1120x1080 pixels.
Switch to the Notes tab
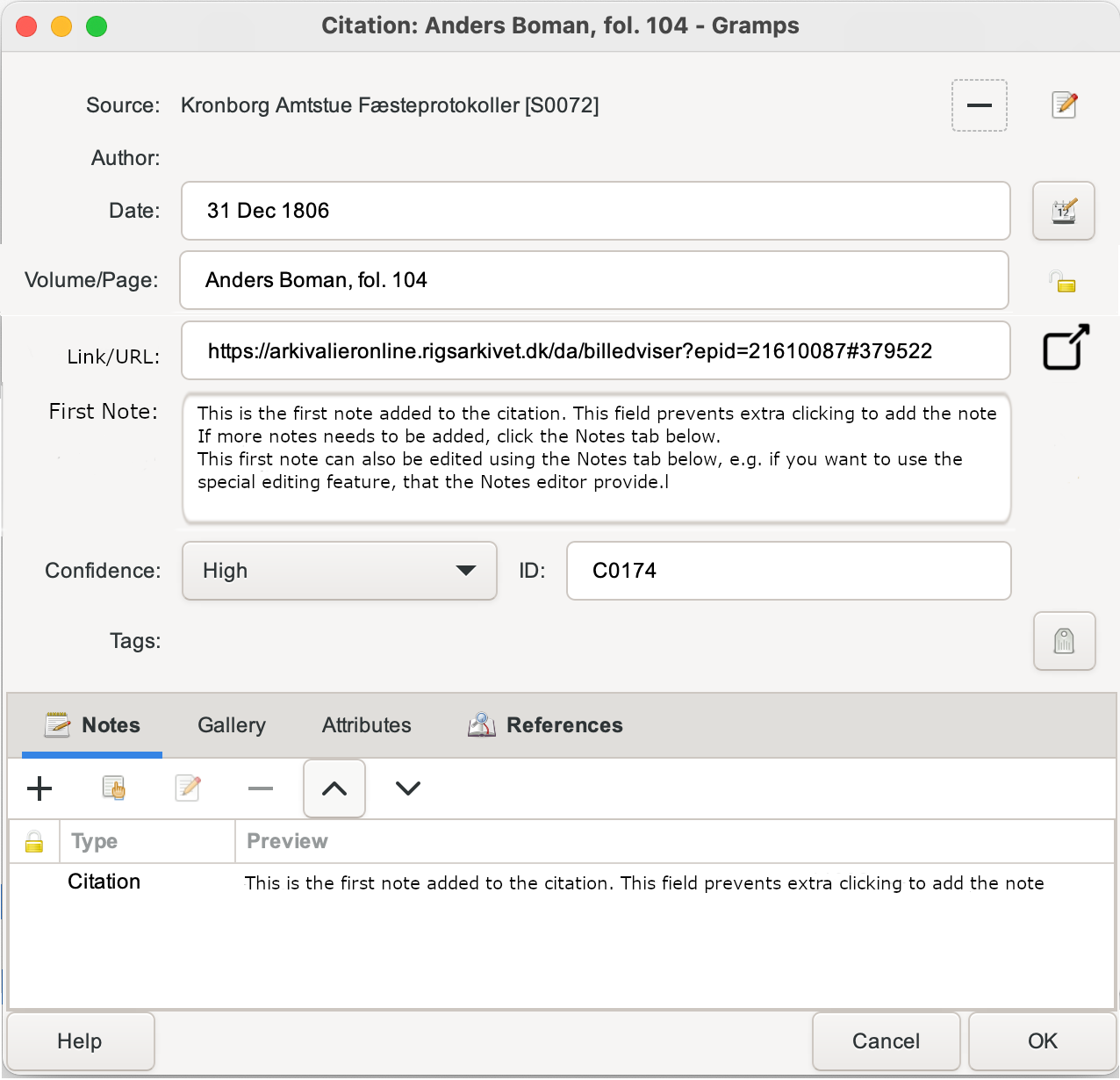92,725
